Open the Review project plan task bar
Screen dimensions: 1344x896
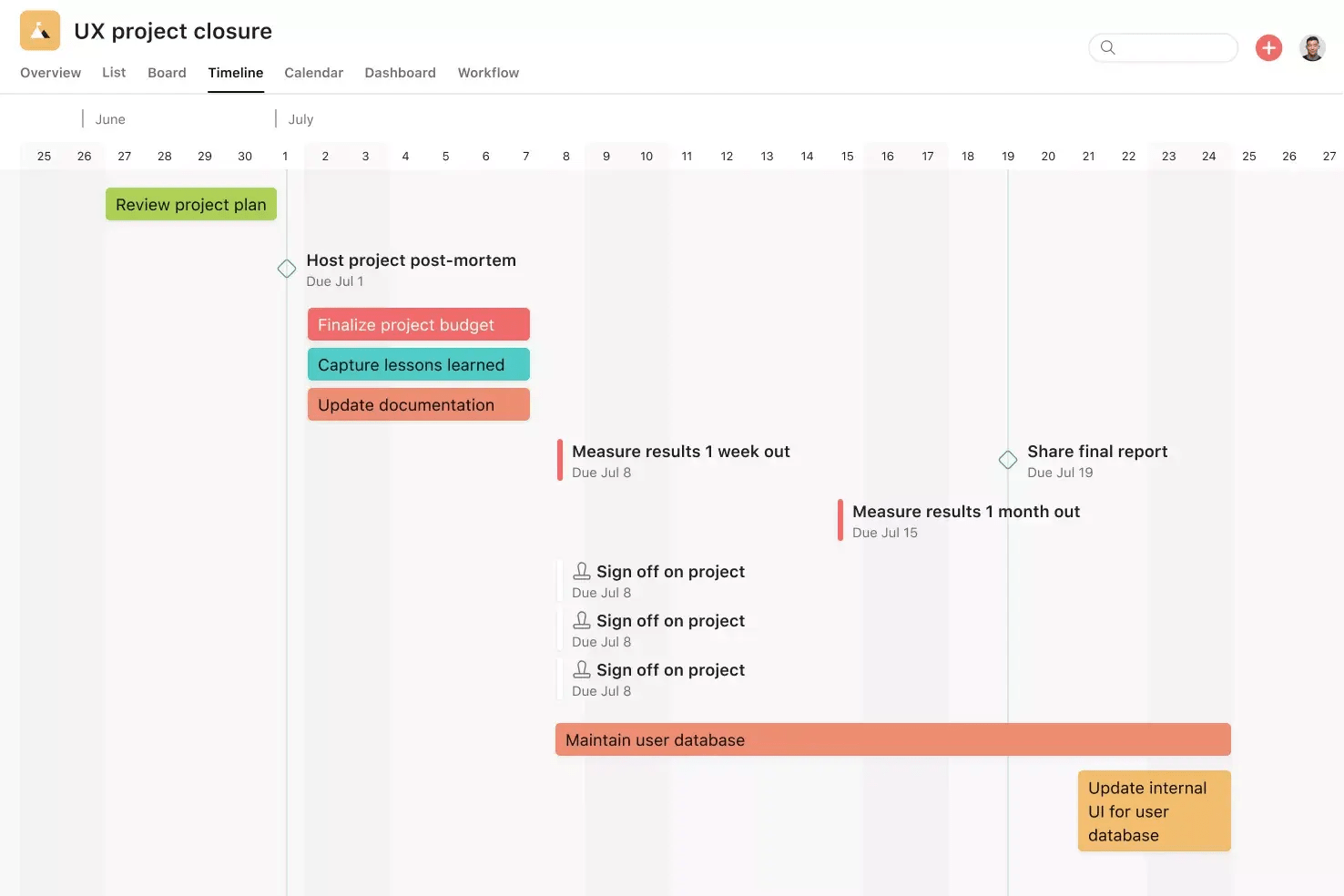pos(190,204)
